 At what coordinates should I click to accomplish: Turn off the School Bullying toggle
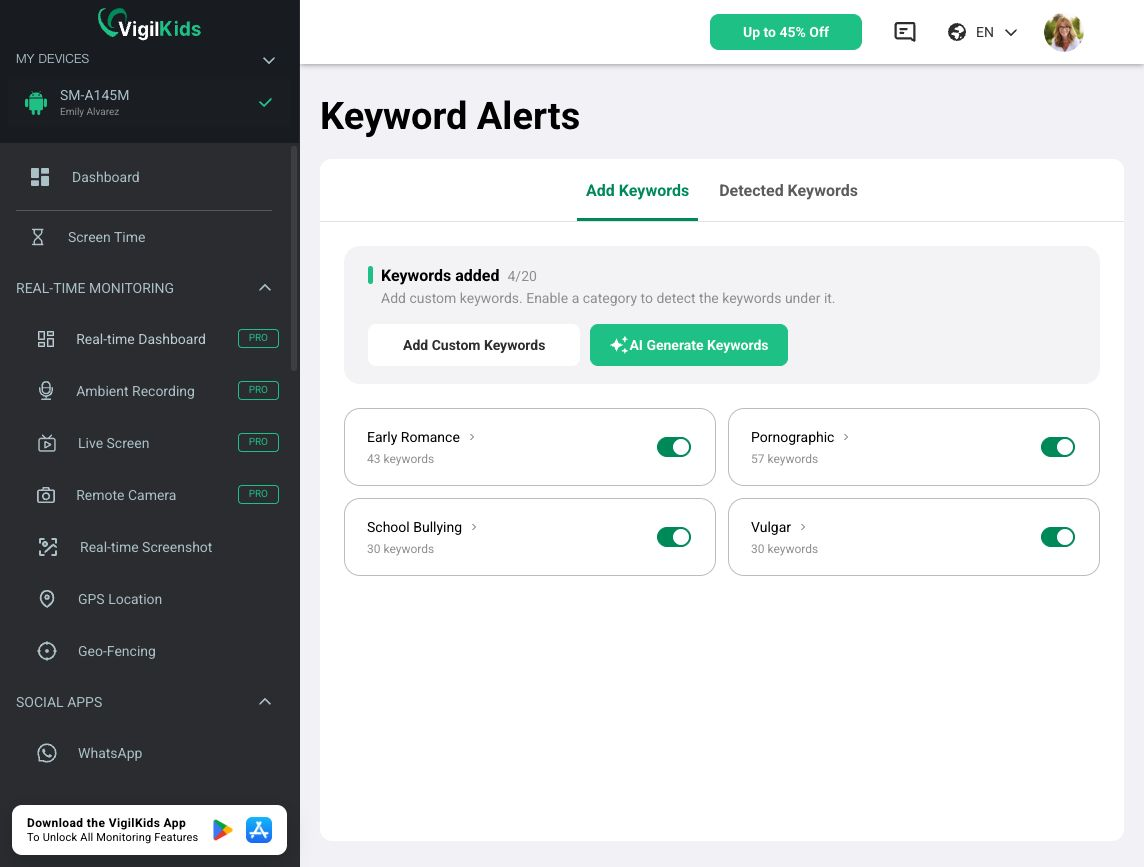coord(673,537)
